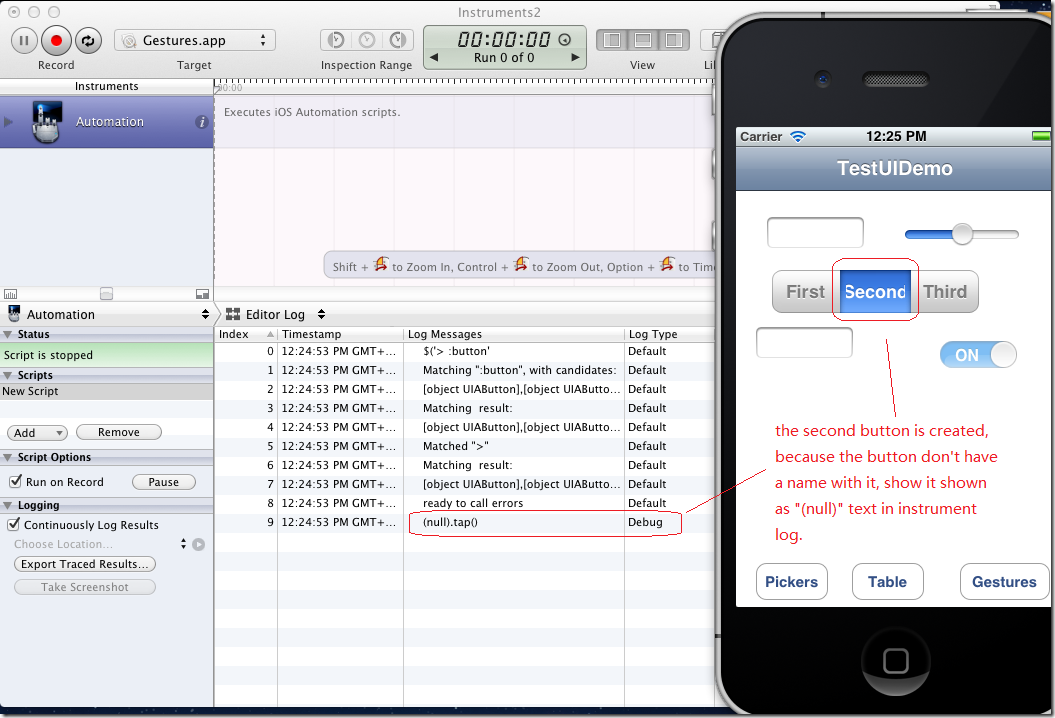This screenshot has height=718, width=1055.
Task: Select log row with "$('> :button'"
Action: [x=464, y=351]
